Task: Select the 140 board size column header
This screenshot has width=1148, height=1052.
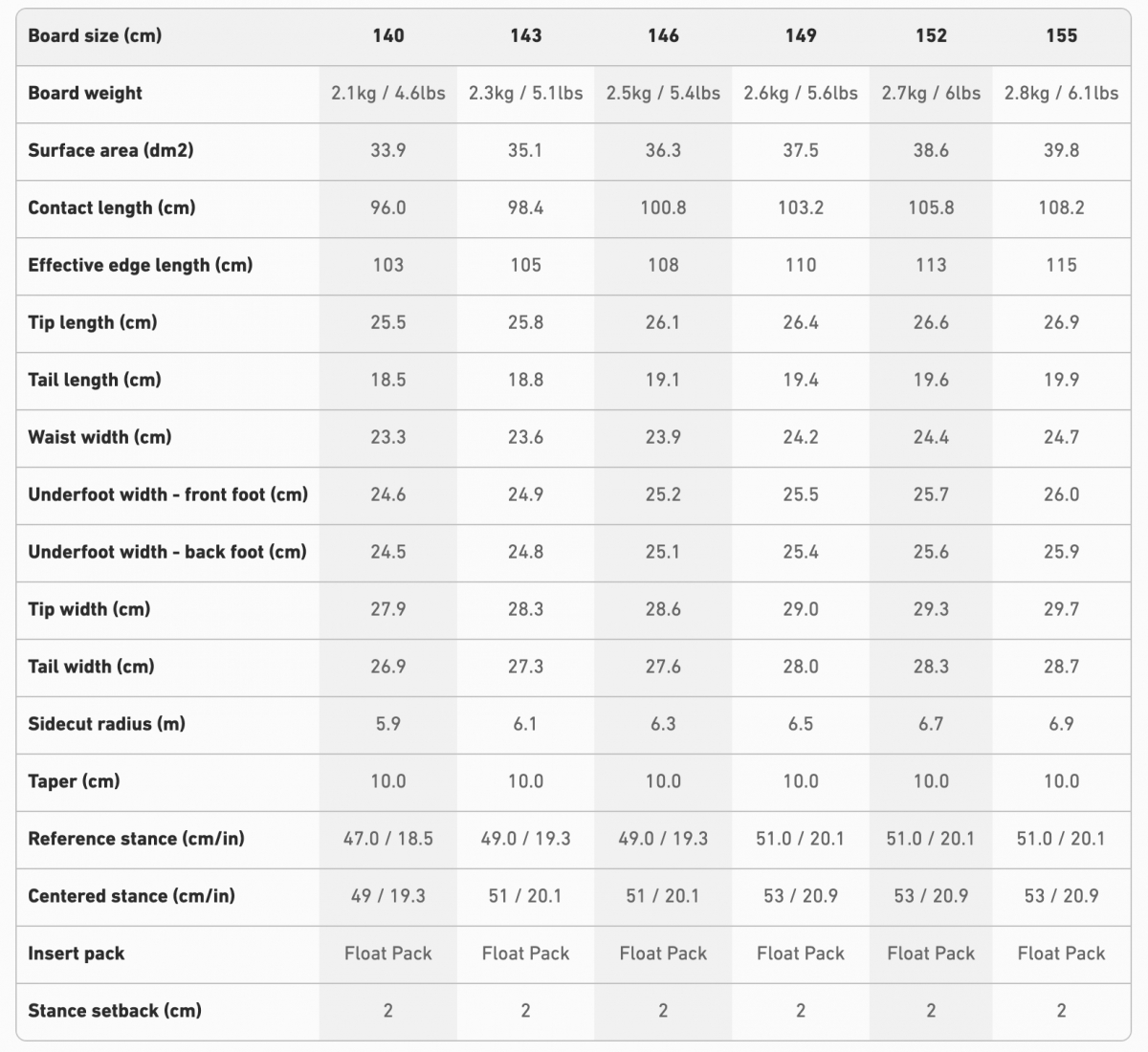Action: pyautogui.click(x=387, y=35)
